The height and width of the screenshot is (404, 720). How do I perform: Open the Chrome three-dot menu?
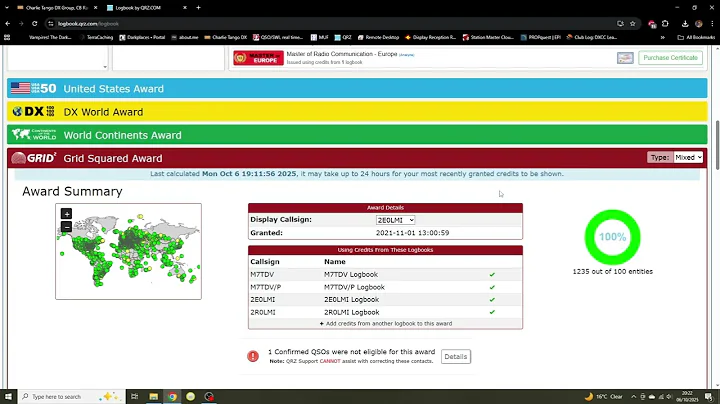tap(712, 23)
